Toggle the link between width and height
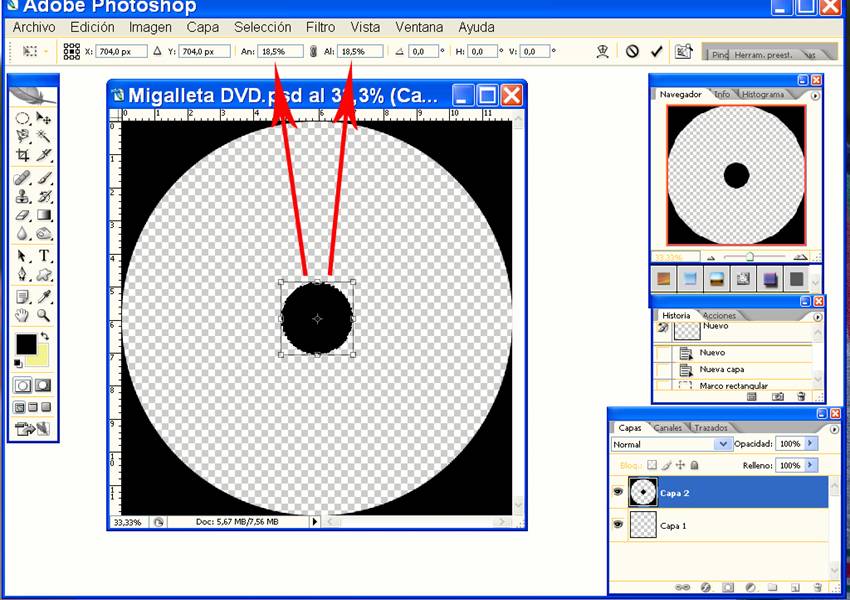The image size is (850, 600). (x=313, y=51)
